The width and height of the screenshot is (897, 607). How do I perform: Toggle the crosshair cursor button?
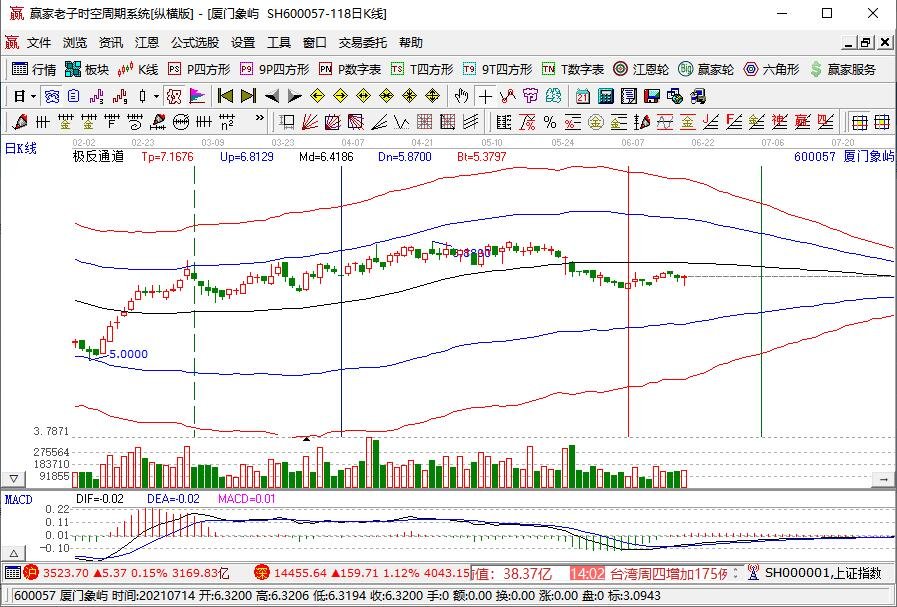coord(485,96)
